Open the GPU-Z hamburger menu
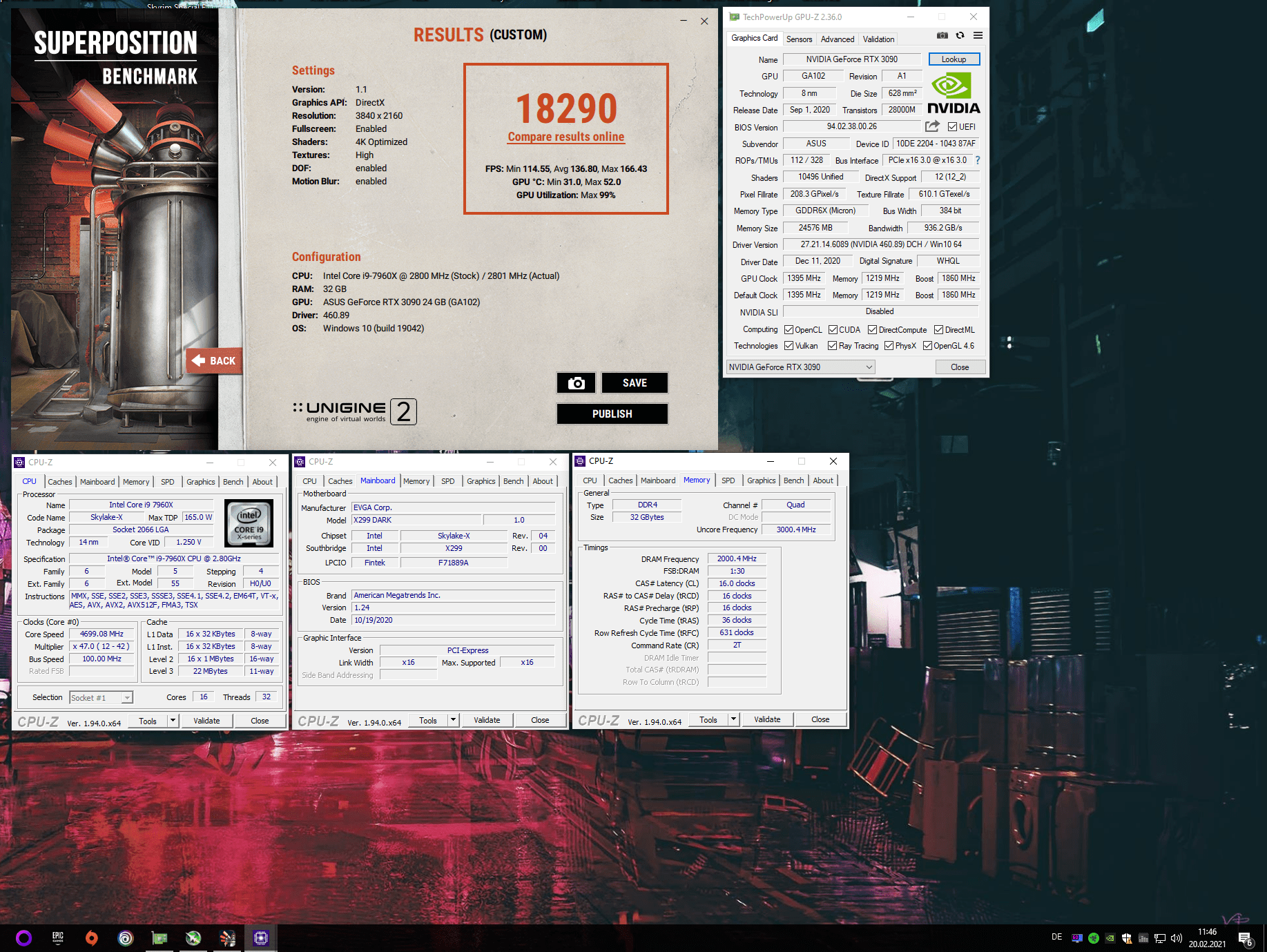1267x952 pixels. pos(978,35)
